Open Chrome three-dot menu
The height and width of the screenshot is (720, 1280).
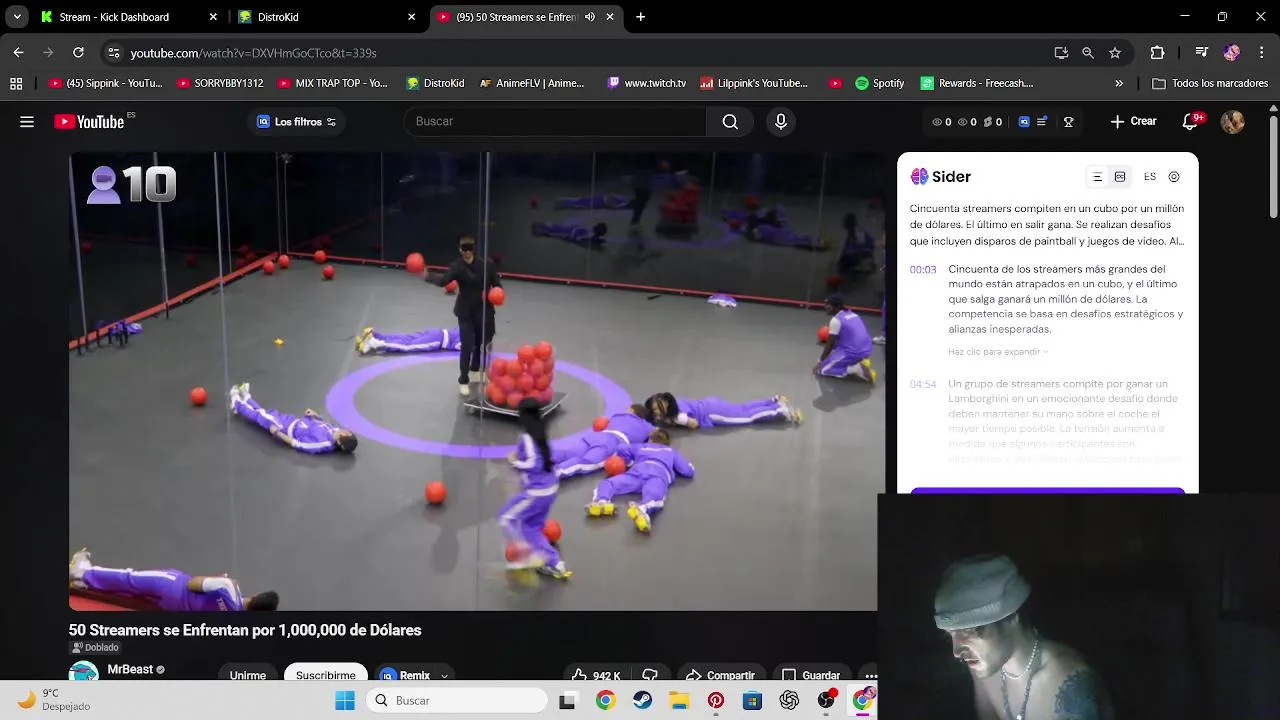coord(1262,53)
